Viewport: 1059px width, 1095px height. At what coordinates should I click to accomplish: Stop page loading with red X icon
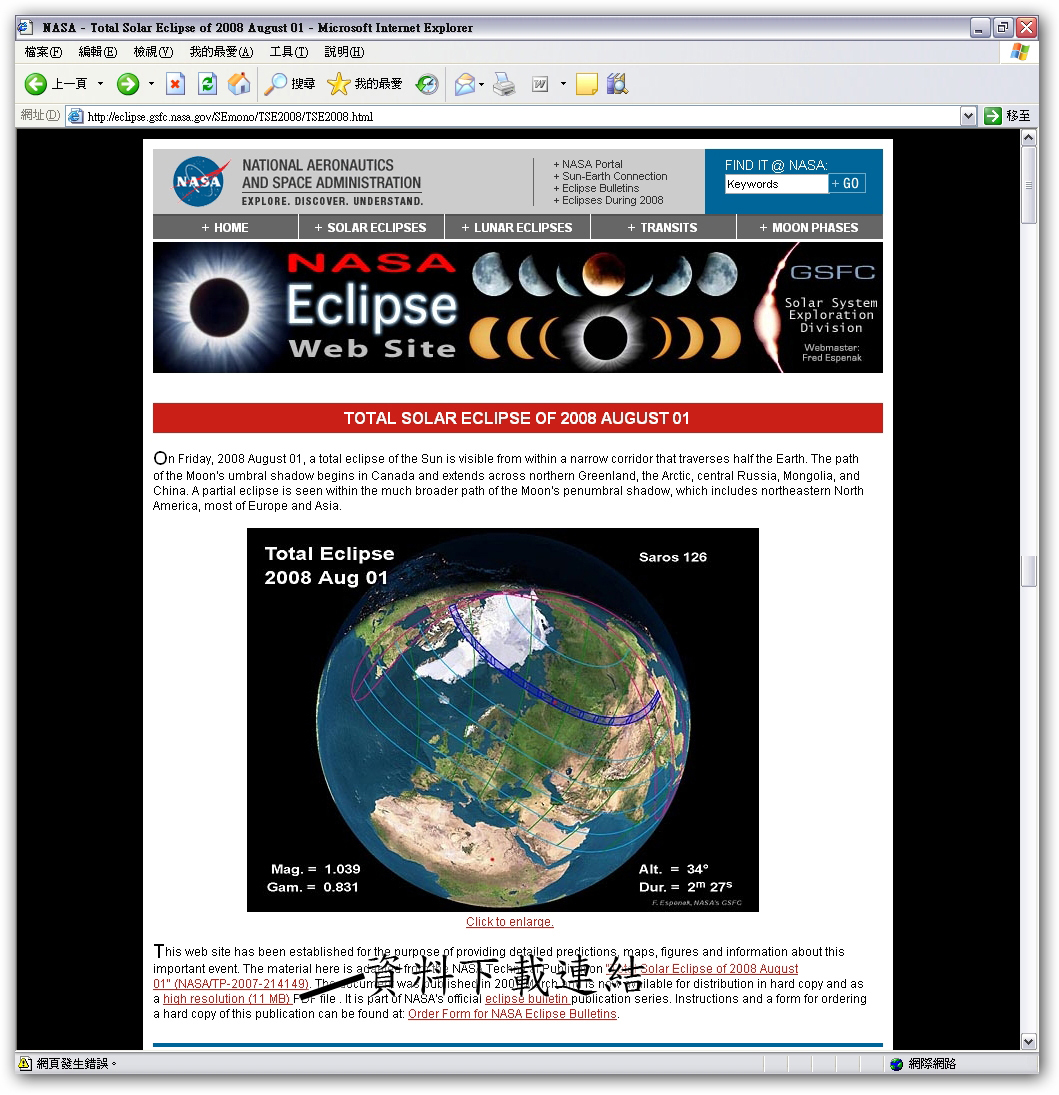(x=175, y=85)
